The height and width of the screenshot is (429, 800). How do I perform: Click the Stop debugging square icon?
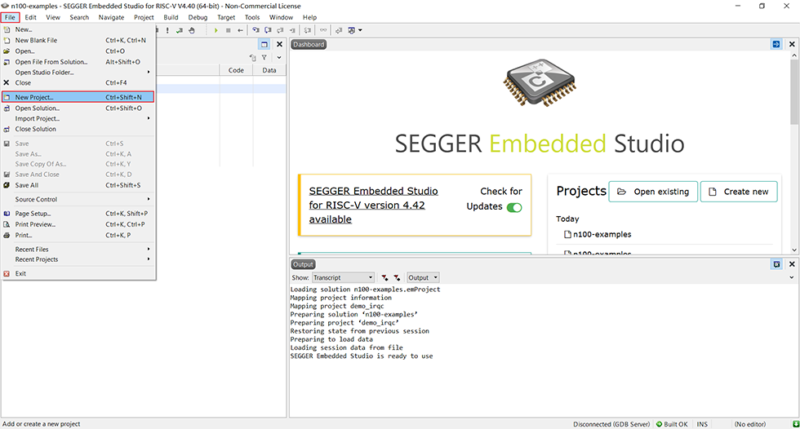[x=229, y=30]
